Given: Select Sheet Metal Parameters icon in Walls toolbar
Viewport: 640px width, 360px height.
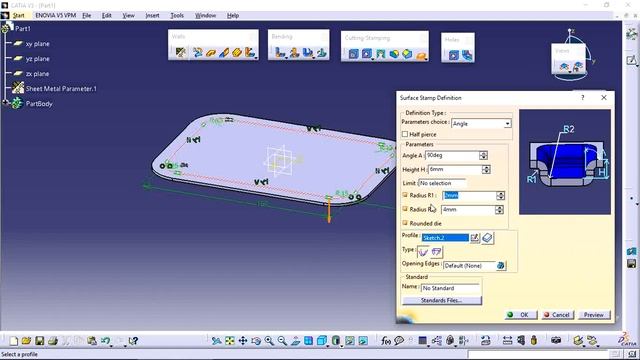Looking at the screenshot, I should [180, 52].
